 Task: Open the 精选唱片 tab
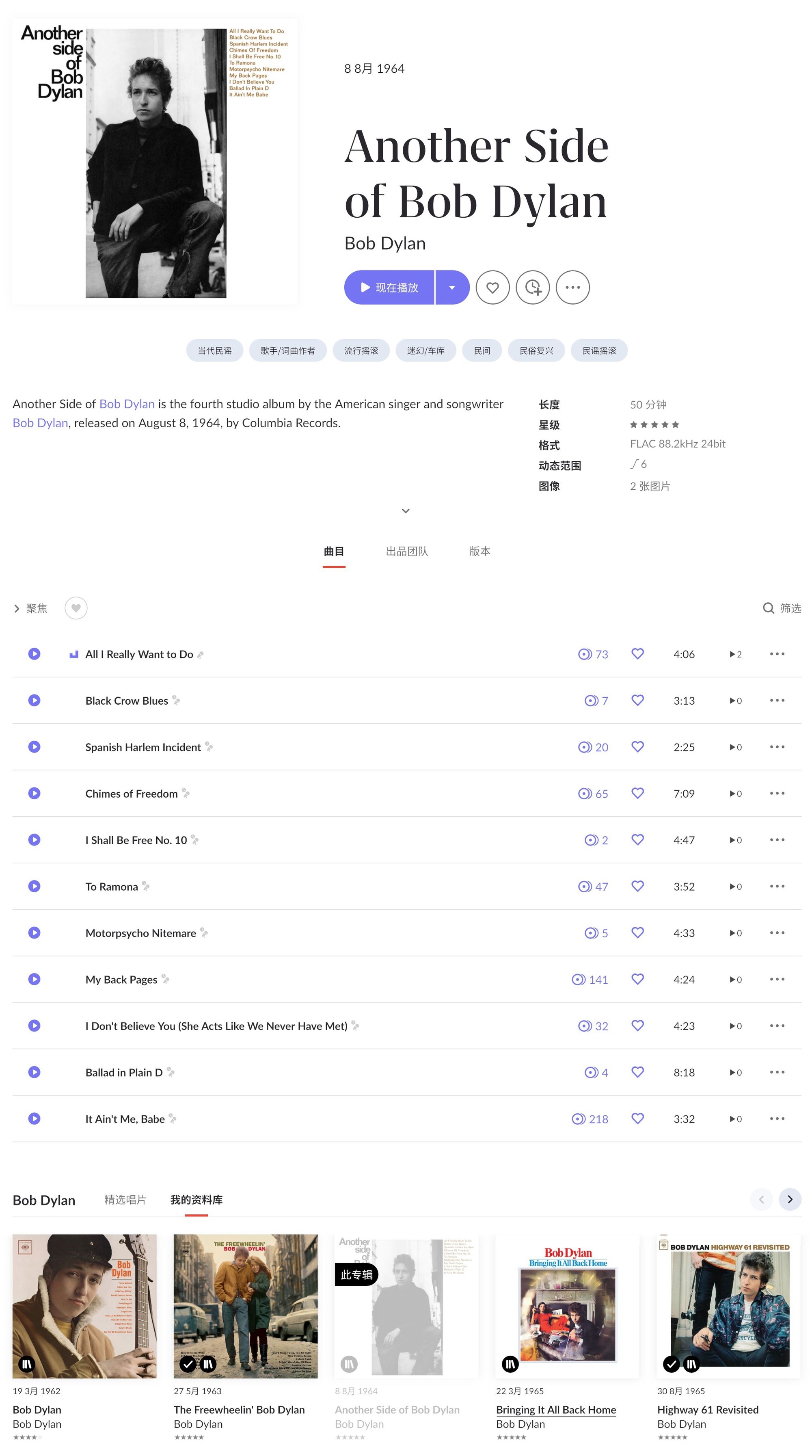click(125, 1199)
